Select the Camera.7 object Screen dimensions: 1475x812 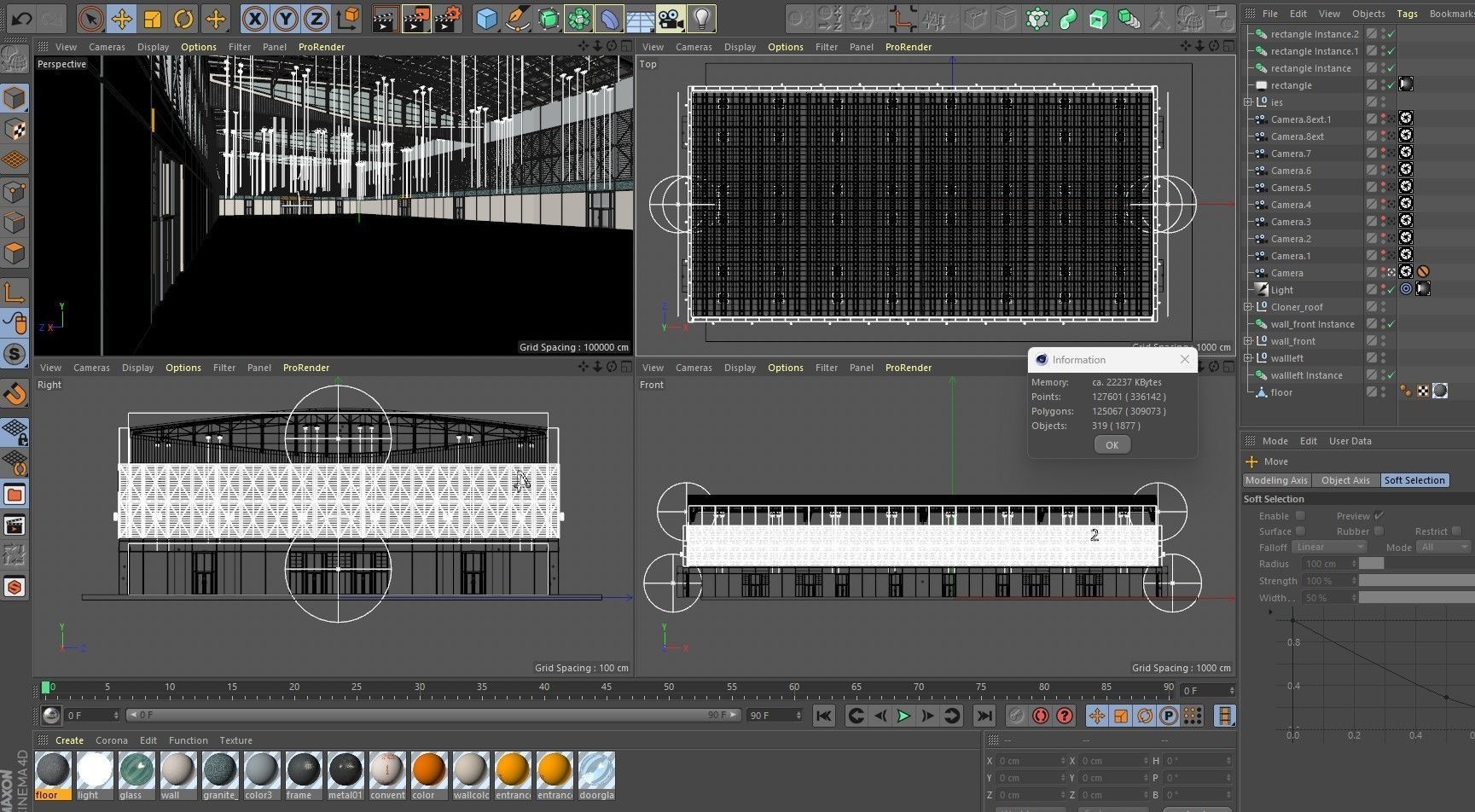coord(1291,154)
